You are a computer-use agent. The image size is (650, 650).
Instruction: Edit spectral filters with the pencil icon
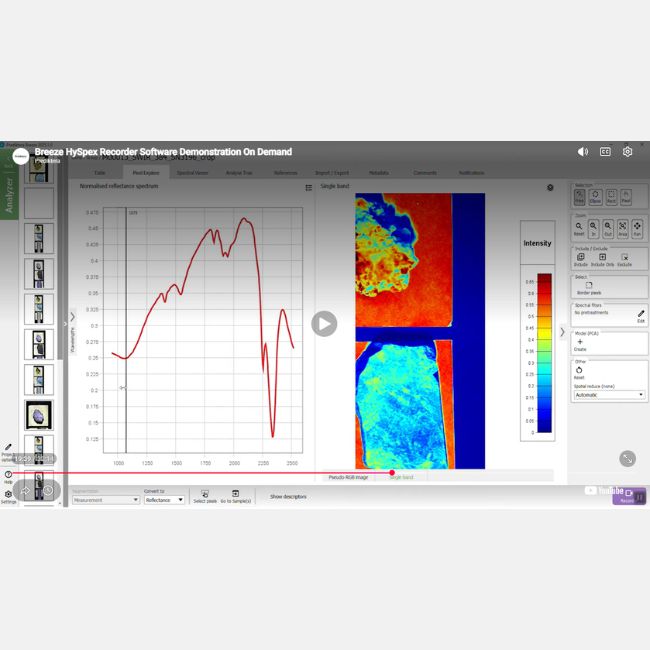coord(641,316)
